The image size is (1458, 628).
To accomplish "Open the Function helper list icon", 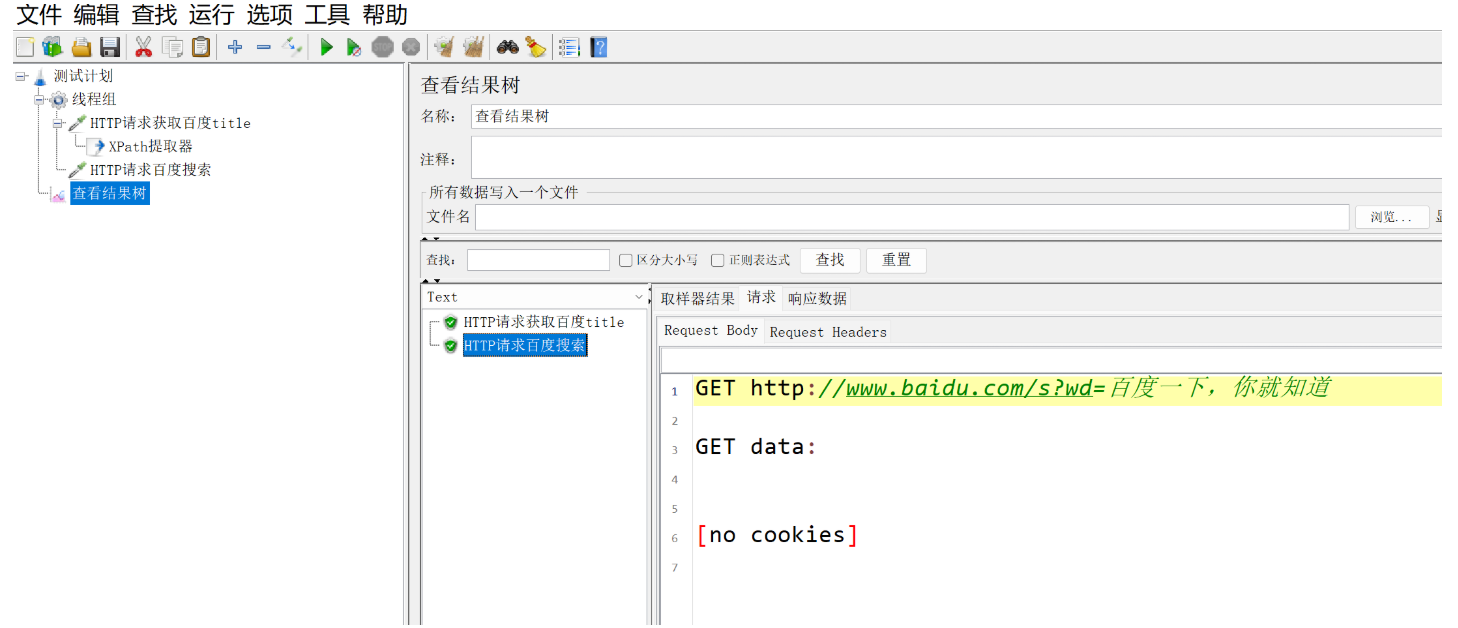I will click(x=569, y=47).
